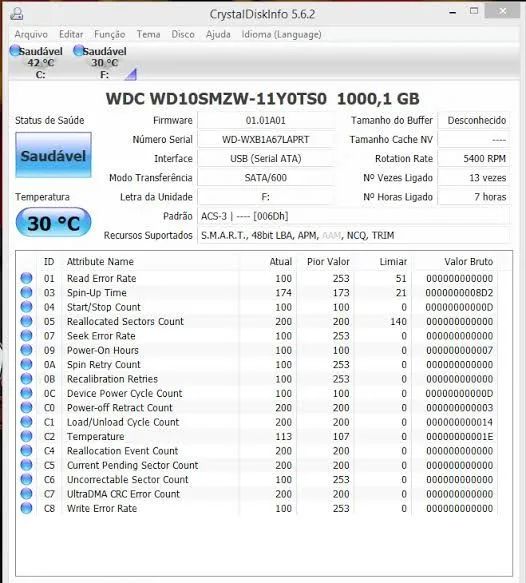The width and height of the screenshot is (526, 583).
Task: Click the Pior Valor column header
Action: [x=328, y=262]
